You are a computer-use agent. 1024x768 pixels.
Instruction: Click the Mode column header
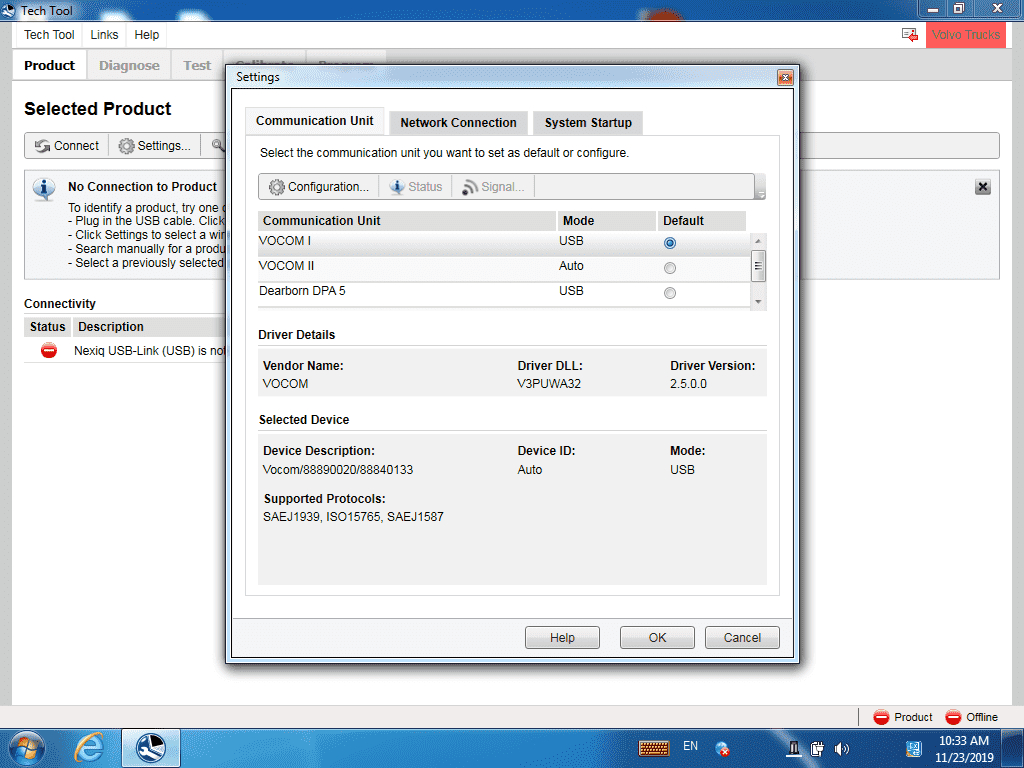[606, 221]
